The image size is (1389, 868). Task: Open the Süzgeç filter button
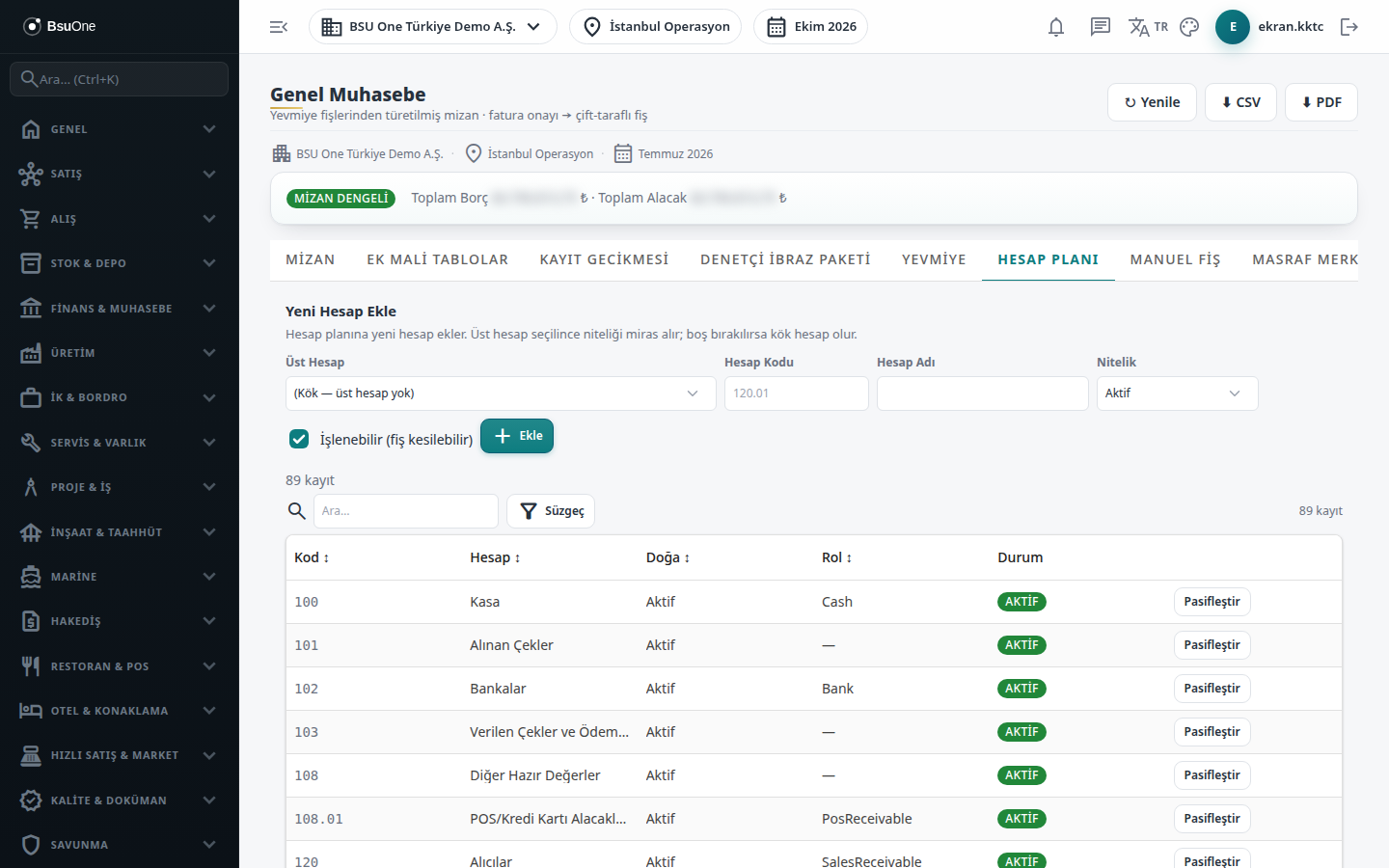[x=551, y=511]
